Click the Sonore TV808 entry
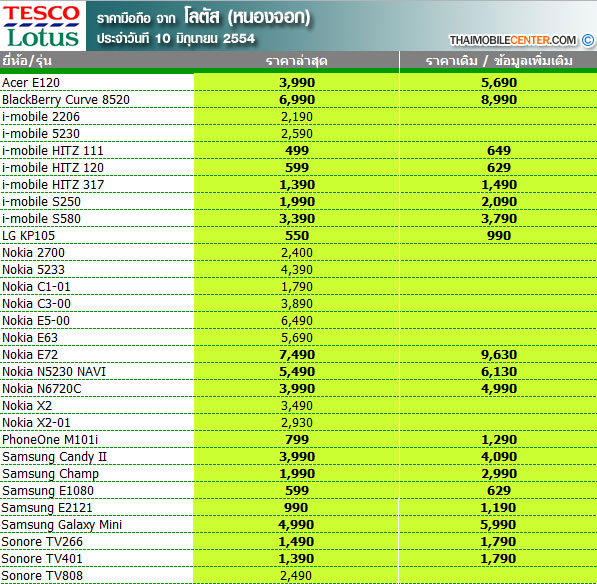The height and width of the screenshot is (584, 597). (42, 576)
